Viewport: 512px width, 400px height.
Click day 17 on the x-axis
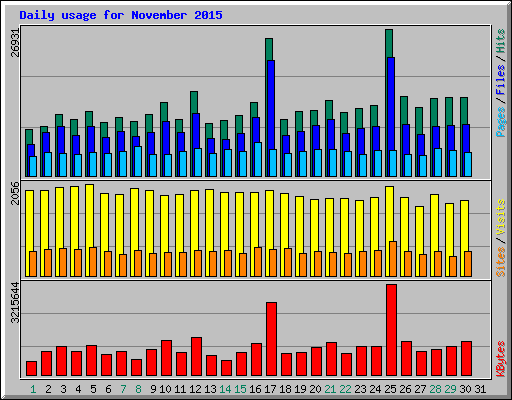click(x=270, y=389)
